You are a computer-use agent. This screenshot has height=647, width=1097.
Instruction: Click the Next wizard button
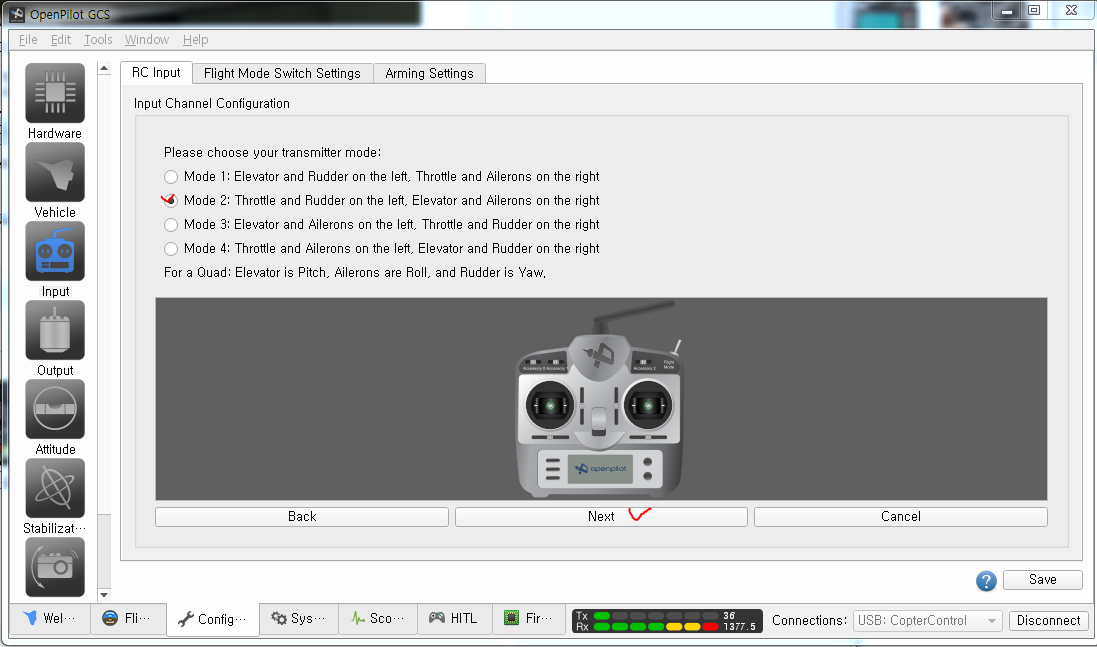coord(601,517)
